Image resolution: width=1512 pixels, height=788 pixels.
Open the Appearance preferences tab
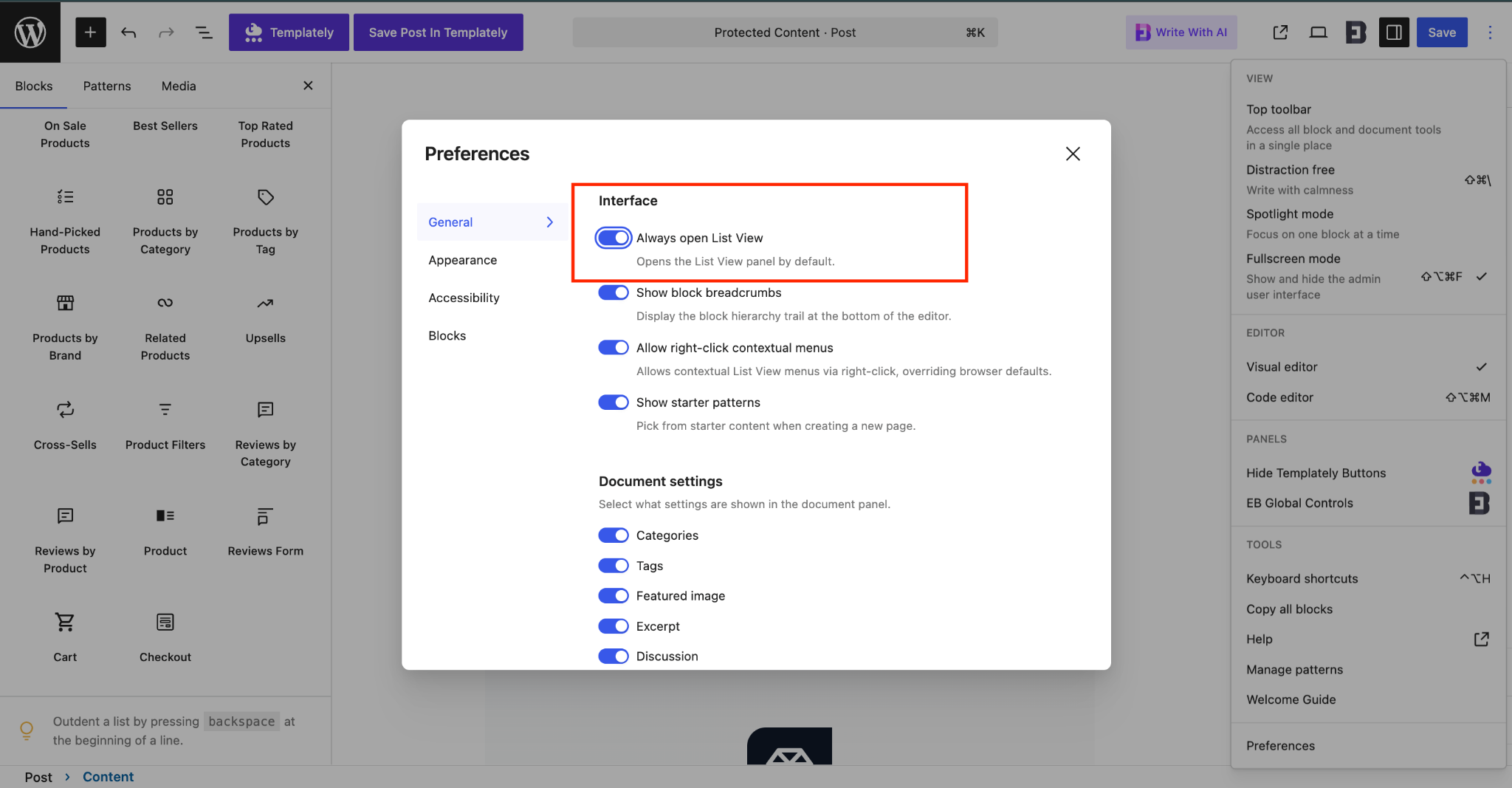463,260
